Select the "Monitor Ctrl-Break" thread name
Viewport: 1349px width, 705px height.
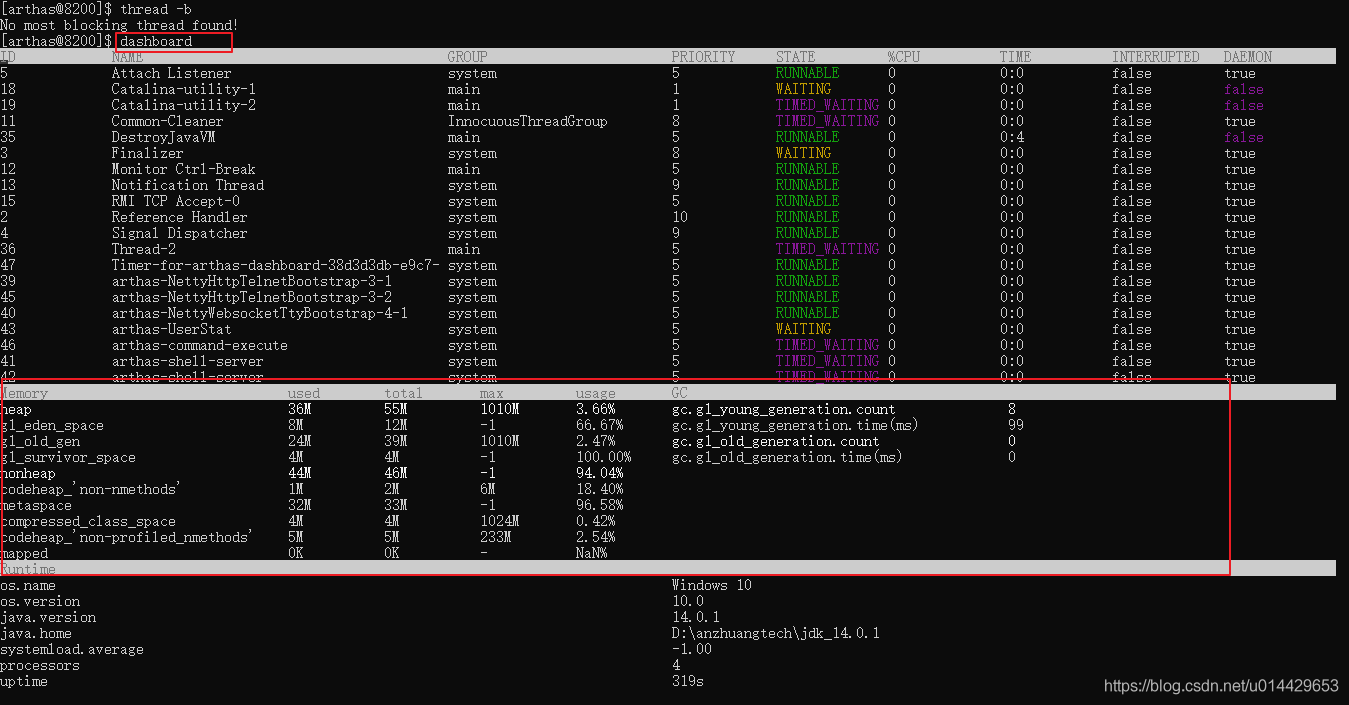[183, 169]
